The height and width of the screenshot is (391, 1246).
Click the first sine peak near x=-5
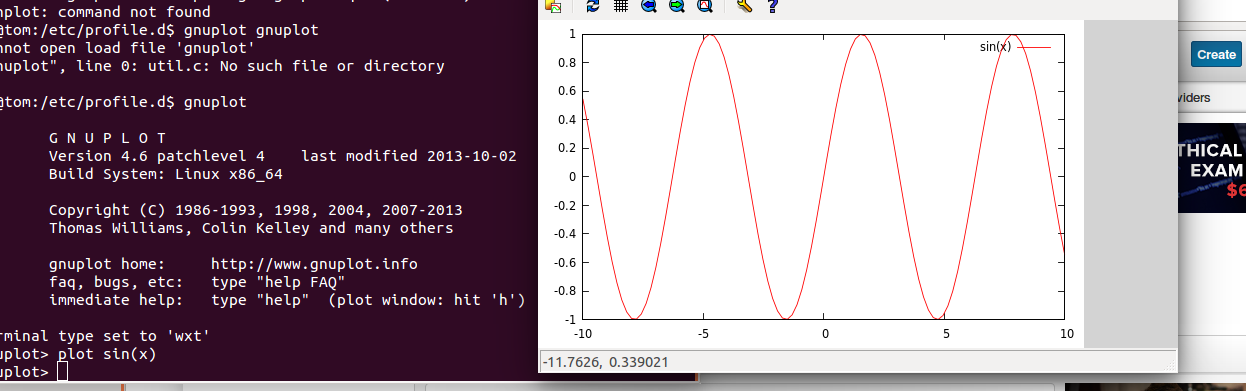click(708, 35)
